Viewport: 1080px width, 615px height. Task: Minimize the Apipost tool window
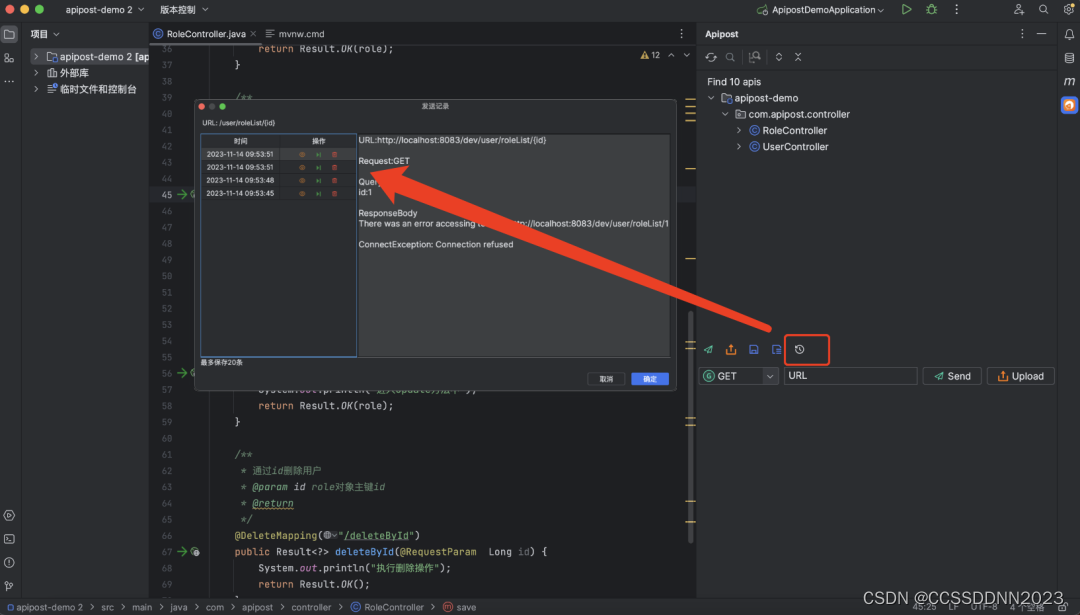(x=1041, y=34)
